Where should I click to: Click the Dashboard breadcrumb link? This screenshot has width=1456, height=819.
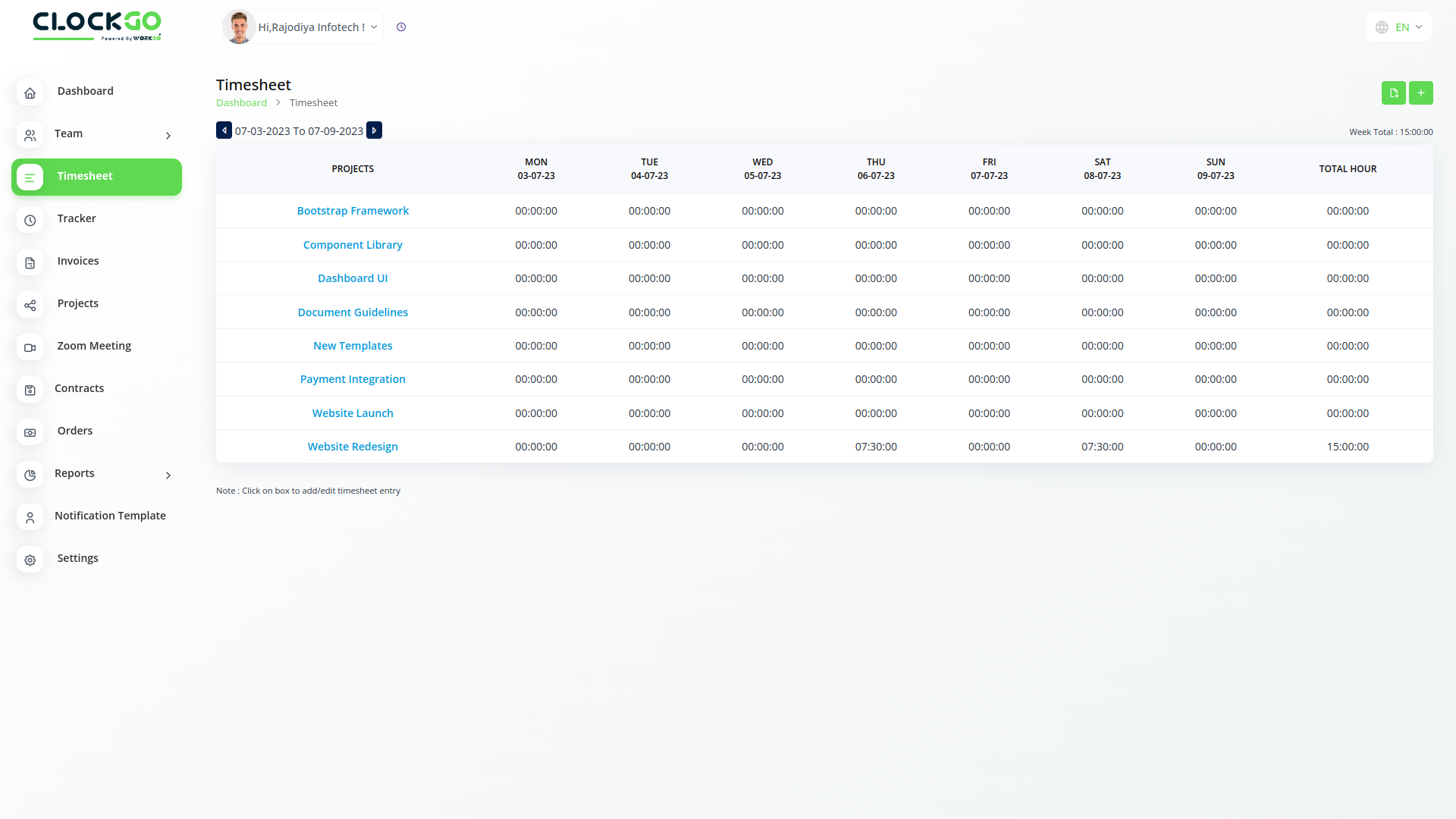tap(241, 103)
